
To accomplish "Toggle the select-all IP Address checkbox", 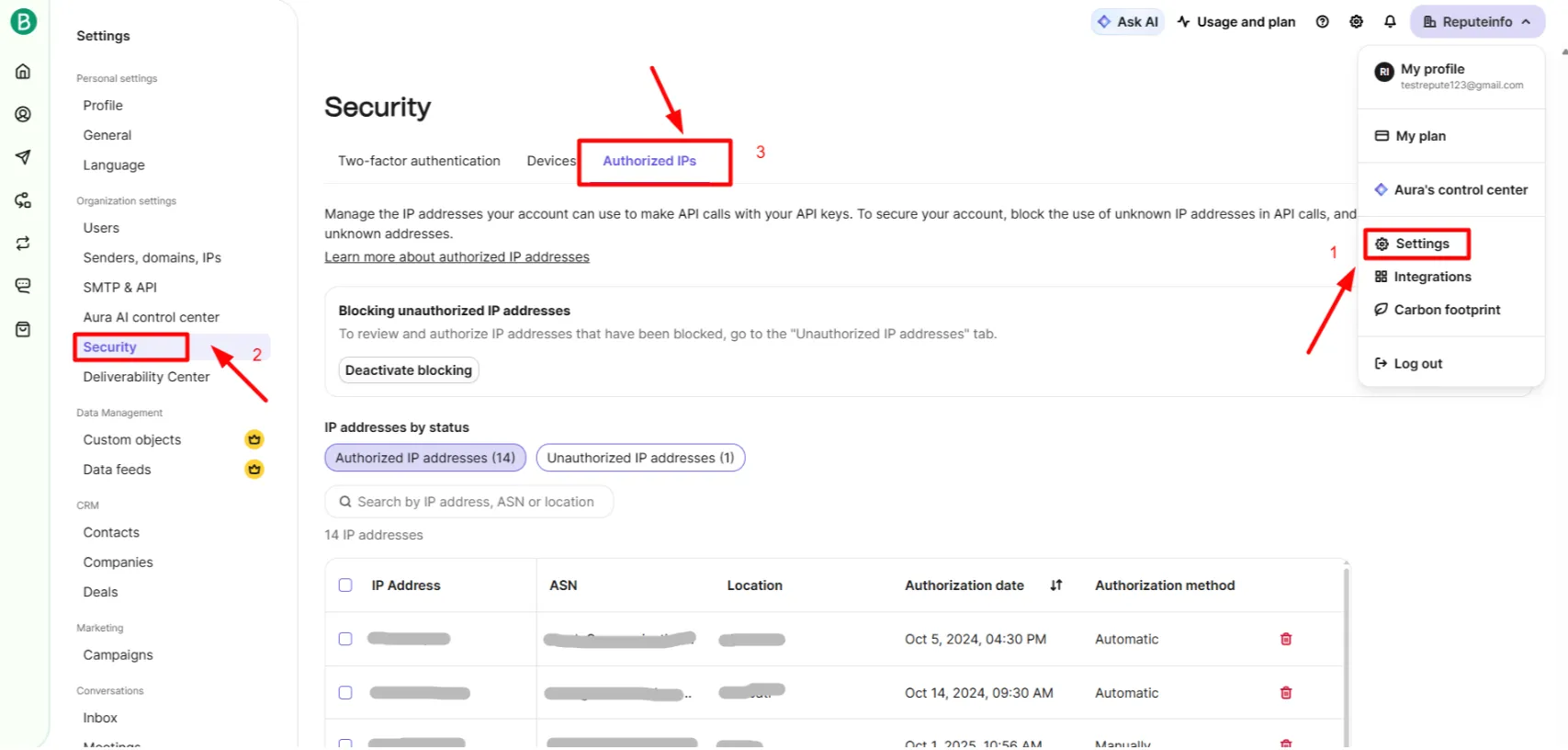I will pos(345,585).
